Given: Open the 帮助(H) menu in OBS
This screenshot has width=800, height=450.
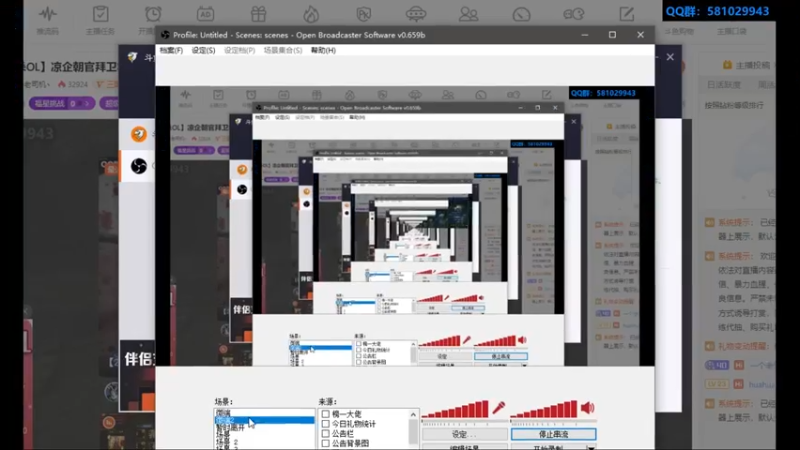Looking at the screenshot, I should pos(323,51).
